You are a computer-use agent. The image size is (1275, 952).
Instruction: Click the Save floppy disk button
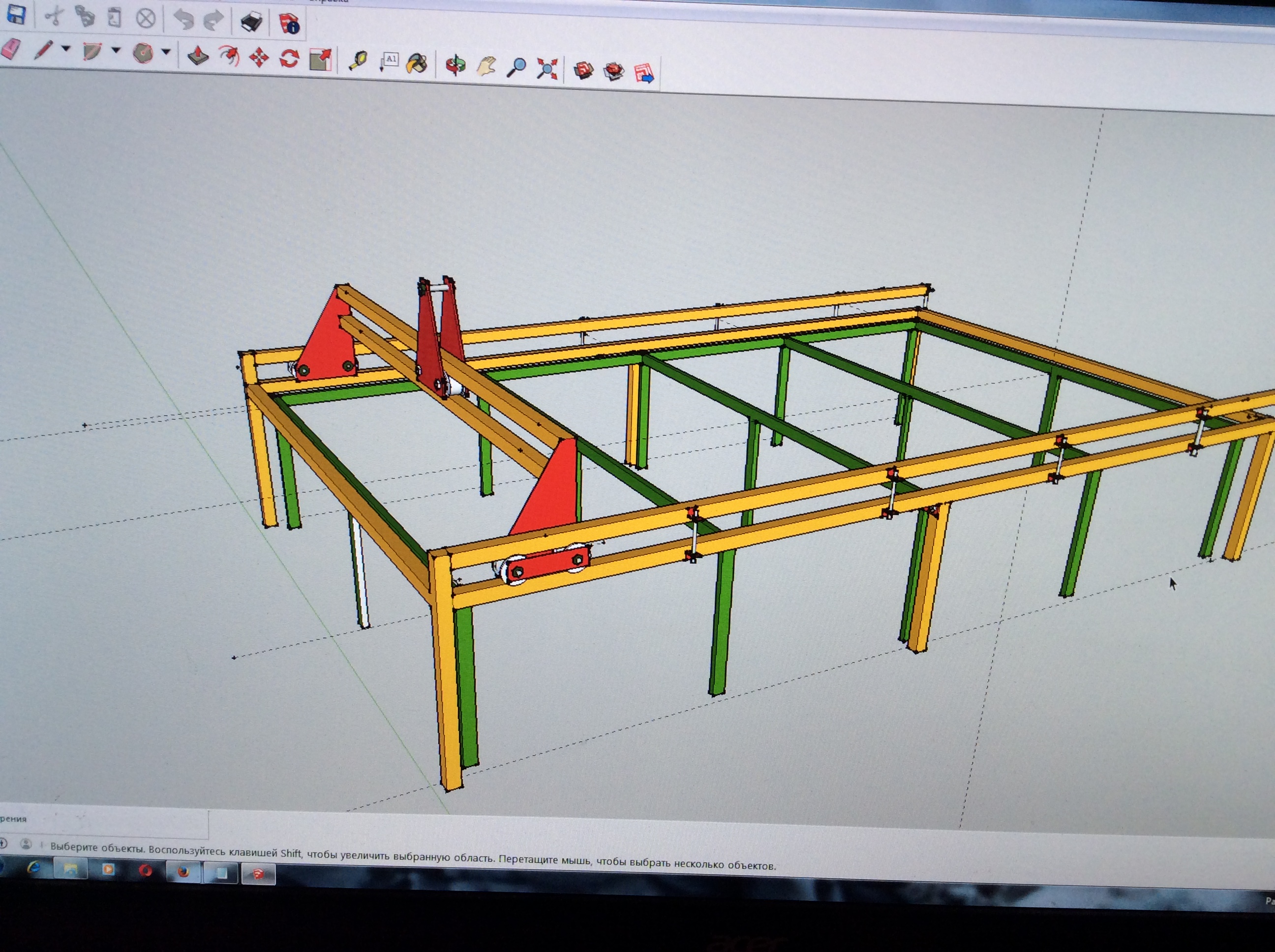pos(16,14)
